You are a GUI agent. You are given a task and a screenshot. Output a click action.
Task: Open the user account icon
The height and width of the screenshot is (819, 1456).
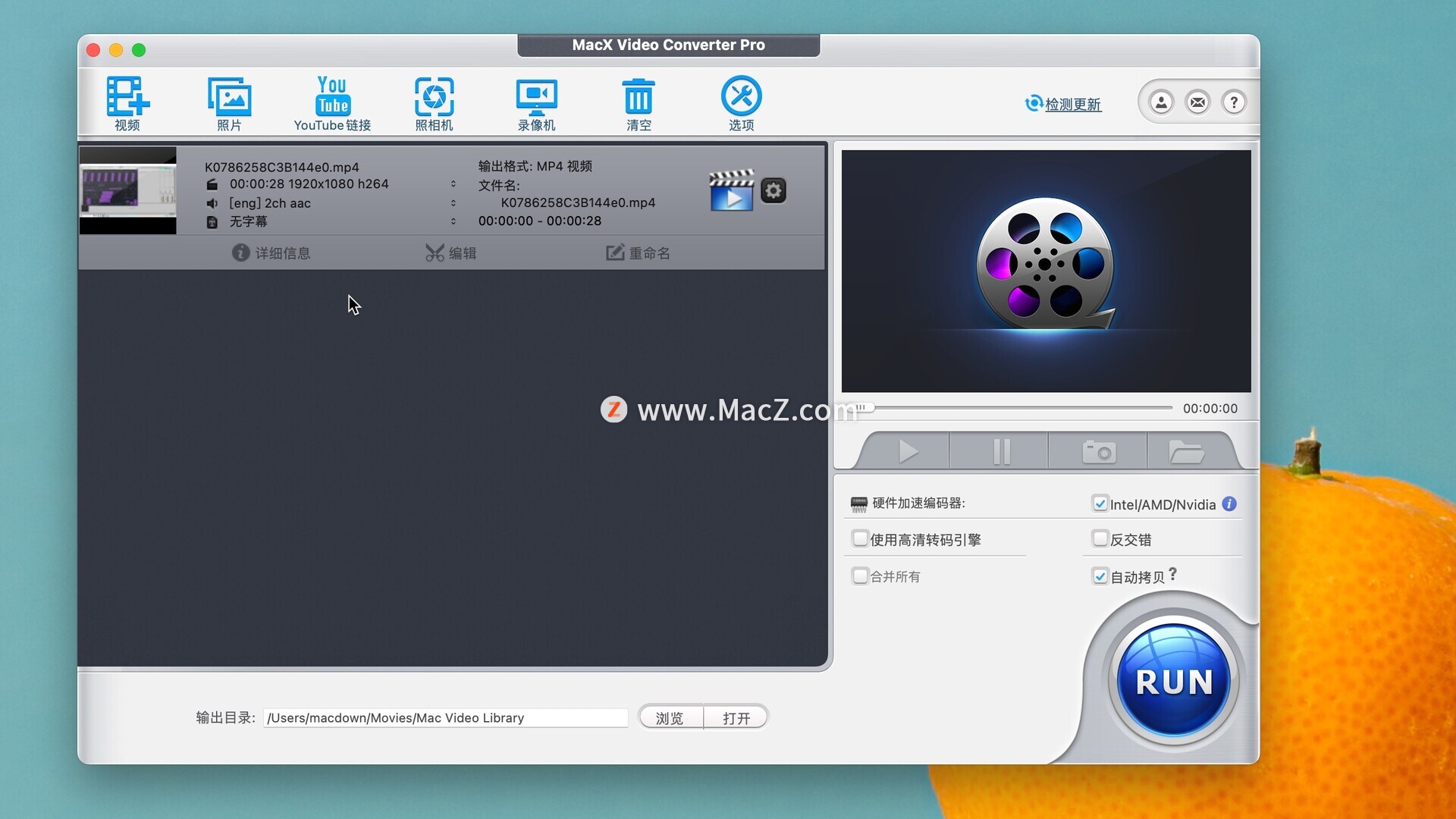click(1161, 102)
